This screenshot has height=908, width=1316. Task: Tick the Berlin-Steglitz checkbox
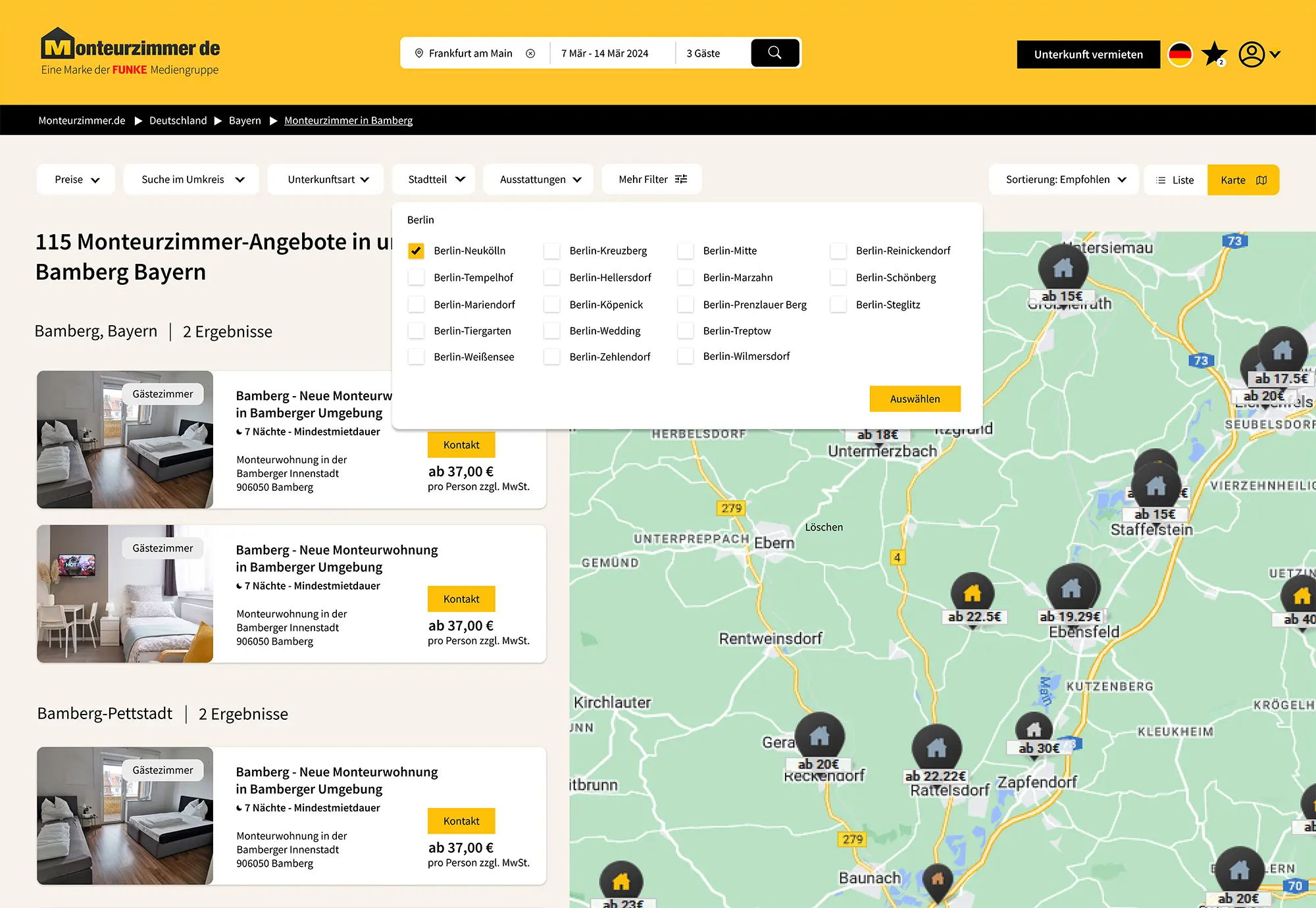[838, 305]
